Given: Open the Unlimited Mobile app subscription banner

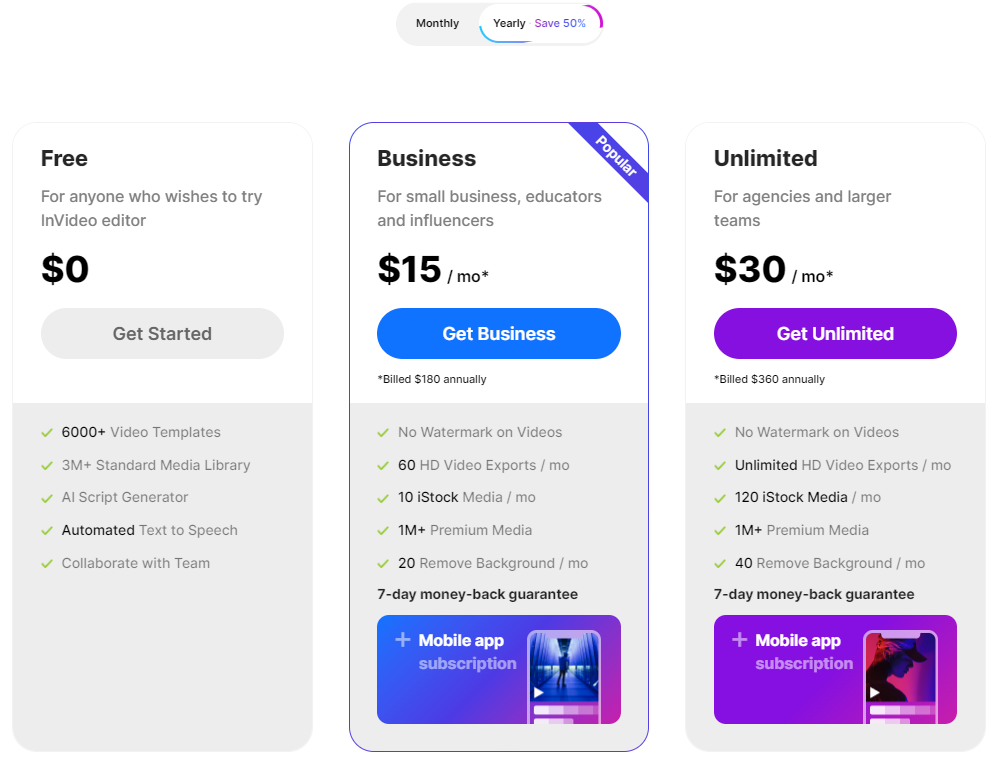Looking at the screenshot, I should click(834, 669).
